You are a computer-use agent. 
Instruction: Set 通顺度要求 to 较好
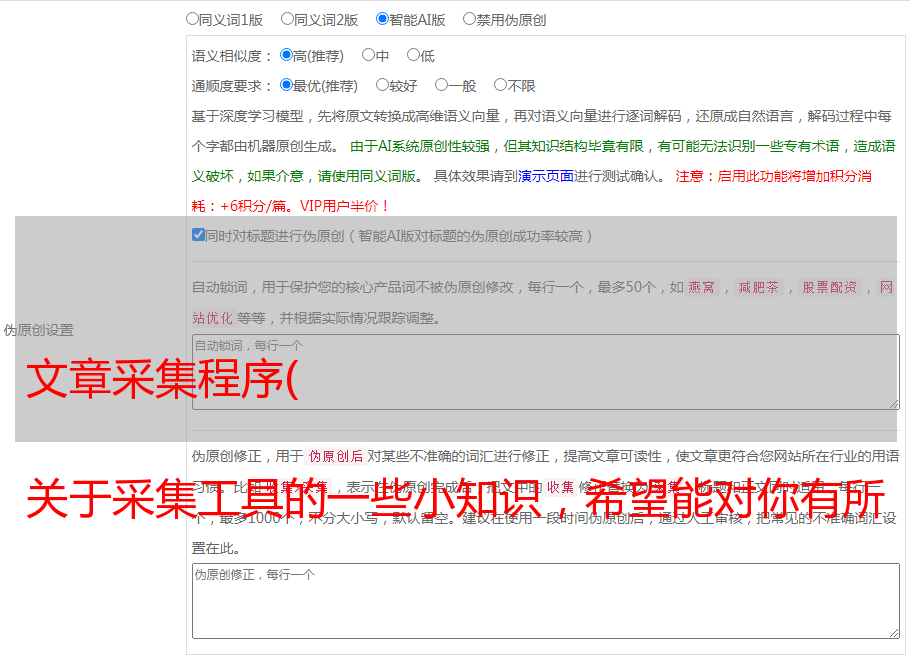point(382,85)
